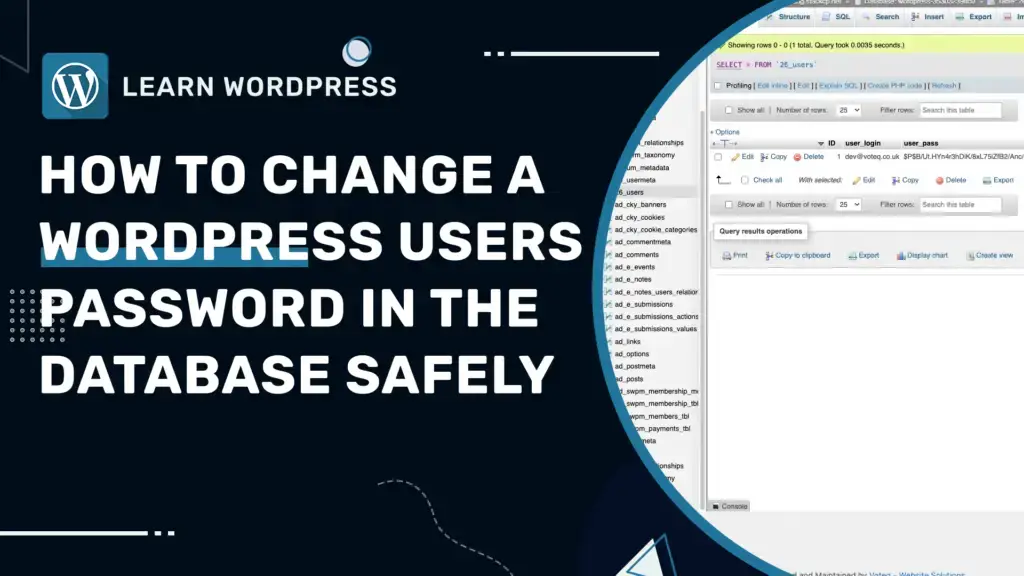The width and height of the screenshot is (1024, 576).
Task: Click the With selected Delete icon
Action: 939,181
